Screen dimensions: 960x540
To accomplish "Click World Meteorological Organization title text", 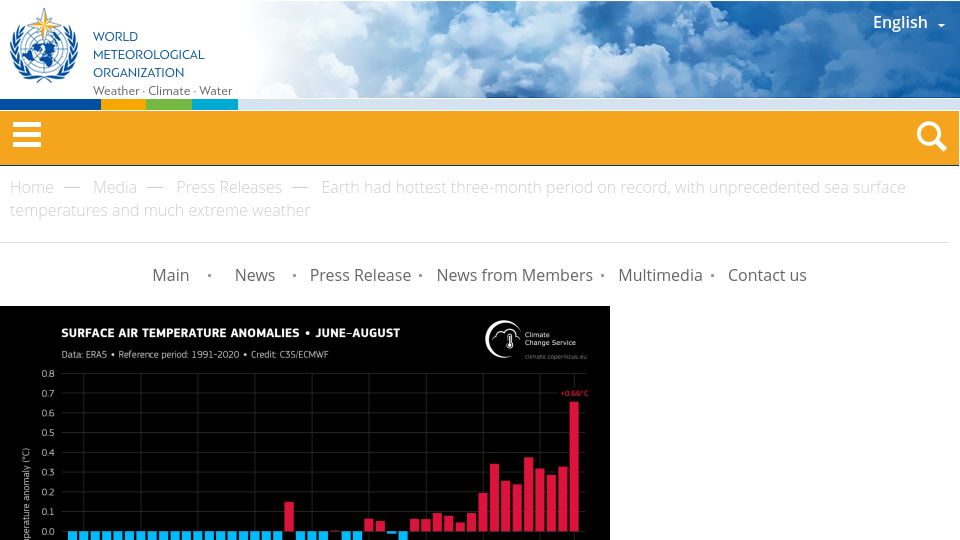I will (149, 54).
